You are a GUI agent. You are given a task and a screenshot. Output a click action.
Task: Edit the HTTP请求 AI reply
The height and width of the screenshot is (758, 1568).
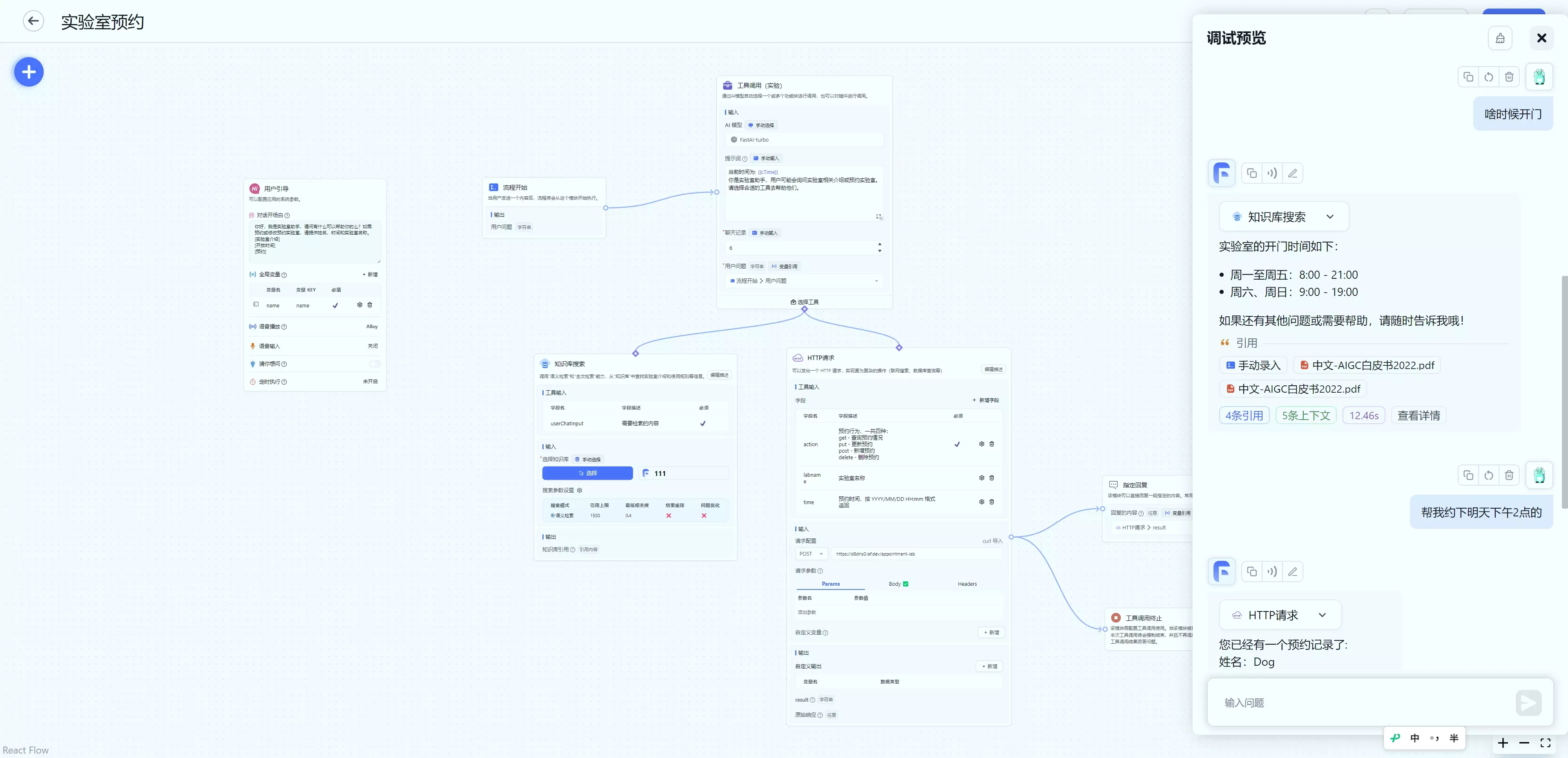pos(1292,572)
